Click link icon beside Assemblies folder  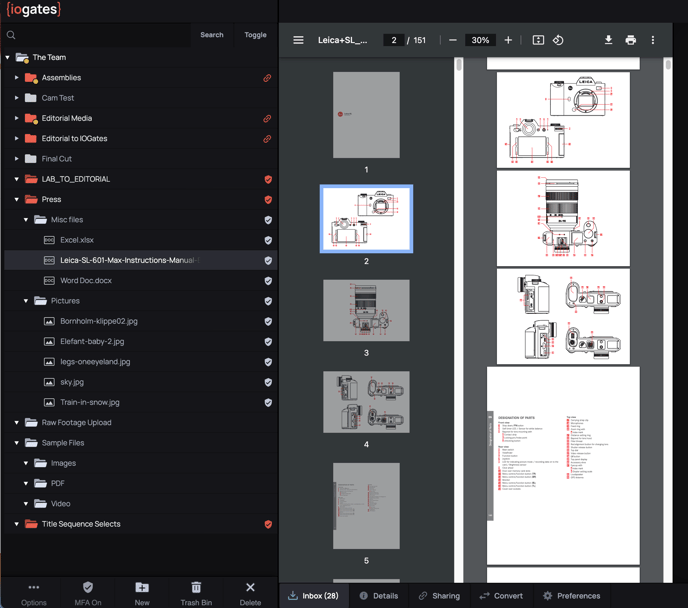click(267, 78)
